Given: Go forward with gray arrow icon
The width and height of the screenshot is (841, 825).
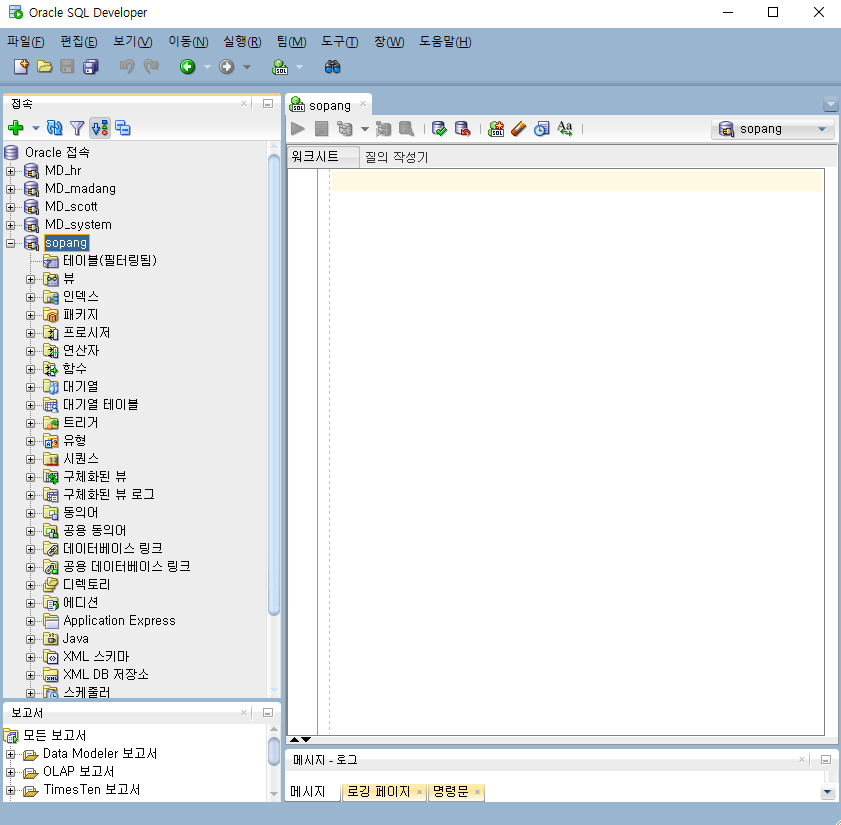Looking at the screenshot, I should point(227,67).
